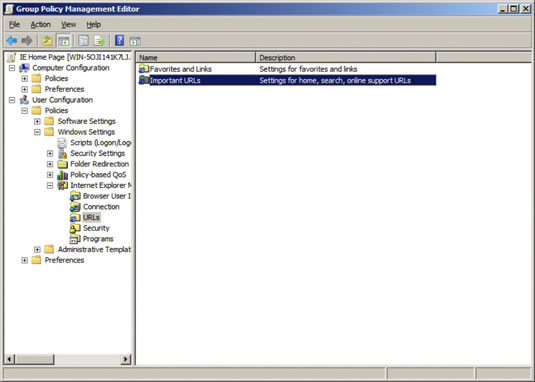The image size is (535, 382).
Task: Click the URLs node icon
Action: pos(75,217)
